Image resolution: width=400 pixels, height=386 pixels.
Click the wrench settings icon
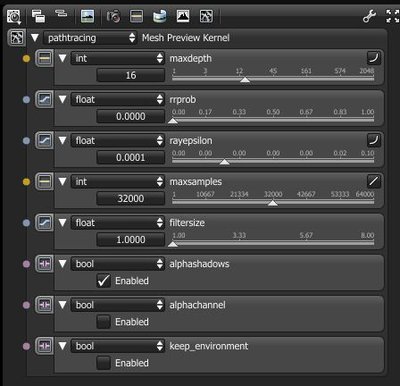pyautogui.click(x=369, y=16)
